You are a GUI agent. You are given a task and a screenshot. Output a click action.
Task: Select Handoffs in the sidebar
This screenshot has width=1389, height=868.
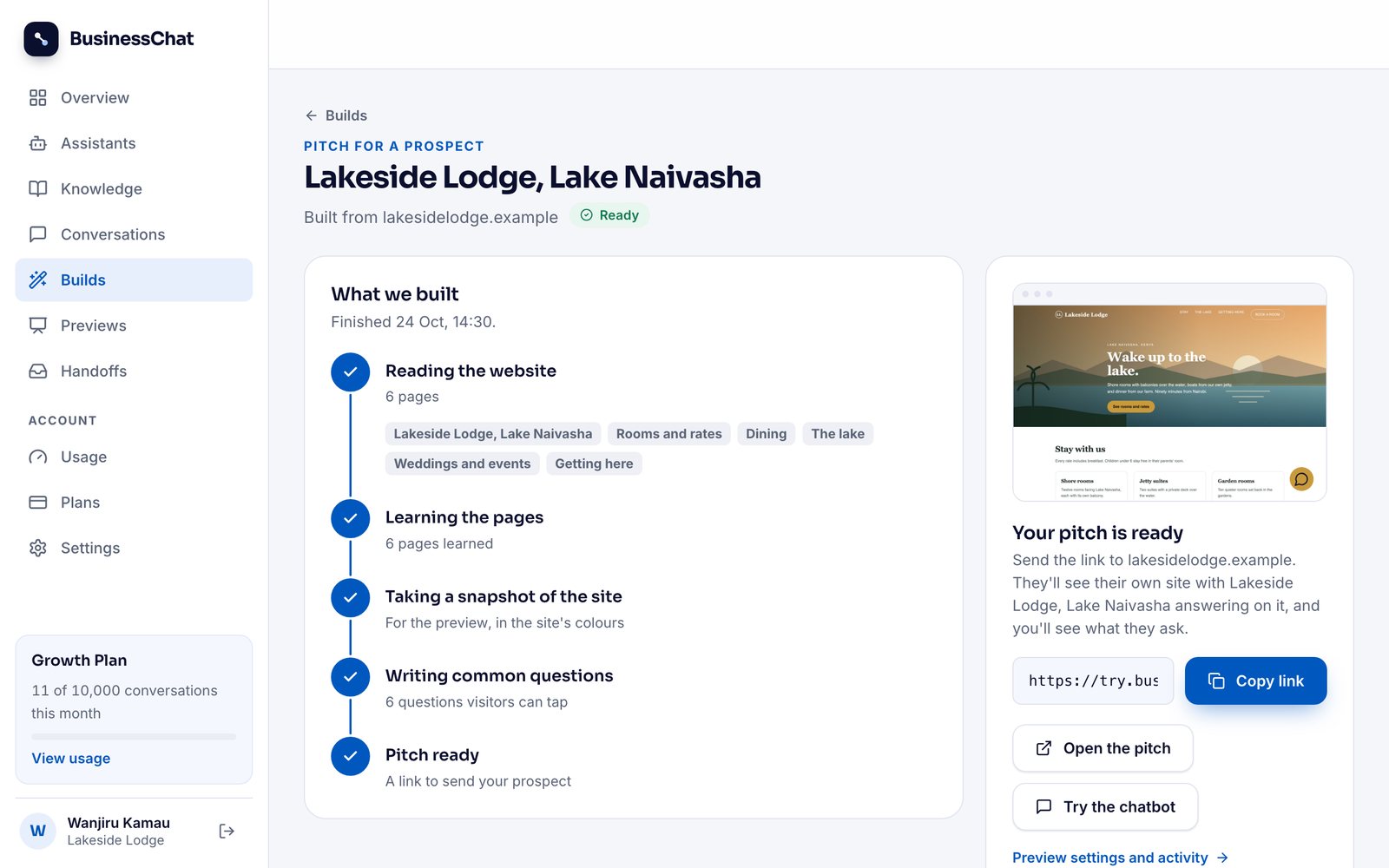click(x=134, y=371)
